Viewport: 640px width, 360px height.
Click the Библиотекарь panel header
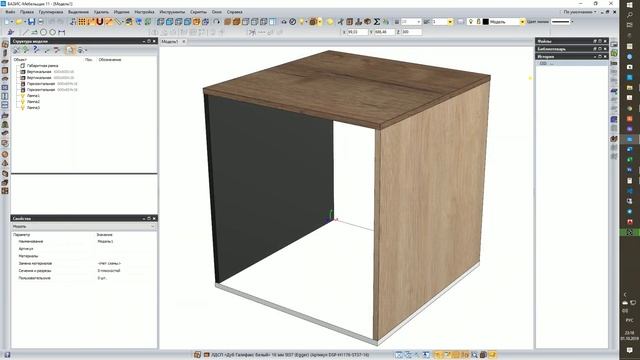click(x=571, y=49)
